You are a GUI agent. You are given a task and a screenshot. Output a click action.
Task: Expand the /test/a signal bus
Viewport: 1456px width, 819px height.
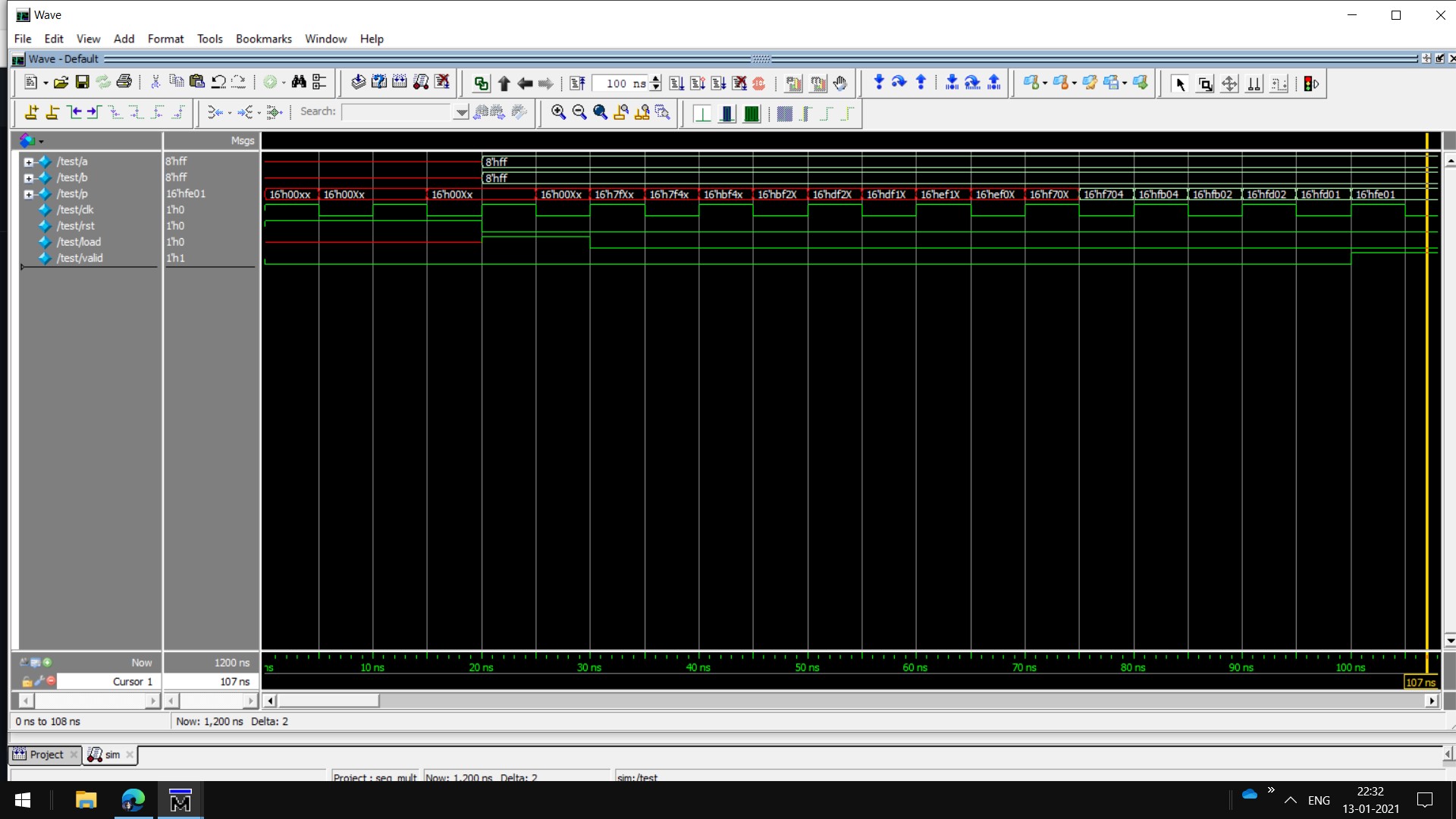click(28, 162)
